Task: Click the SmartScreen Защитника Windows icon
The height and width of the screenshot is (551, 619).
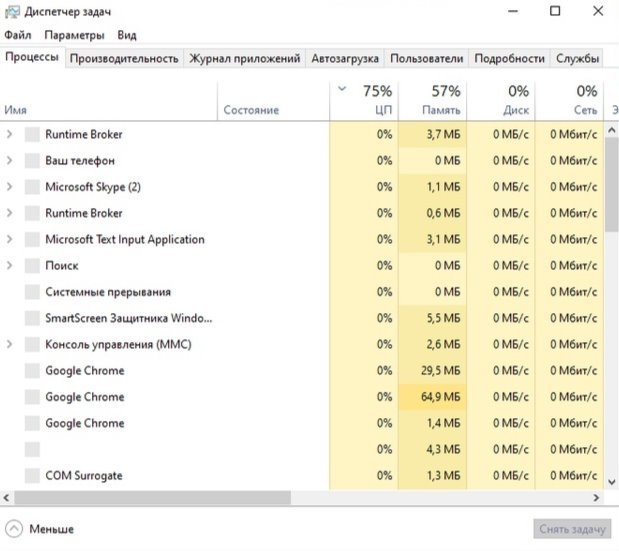Action: (32, 318)
